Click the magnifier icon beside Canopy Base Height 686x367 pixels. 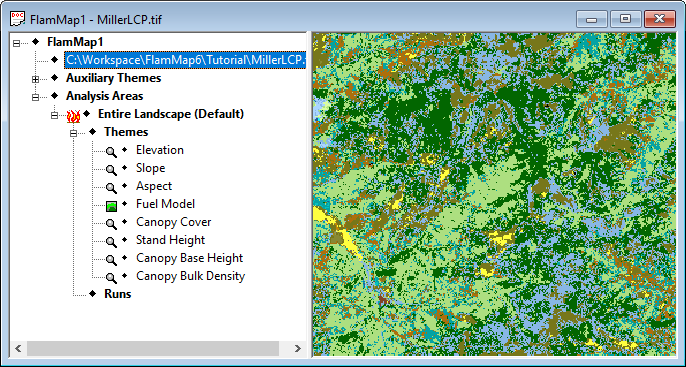(111, 260)
